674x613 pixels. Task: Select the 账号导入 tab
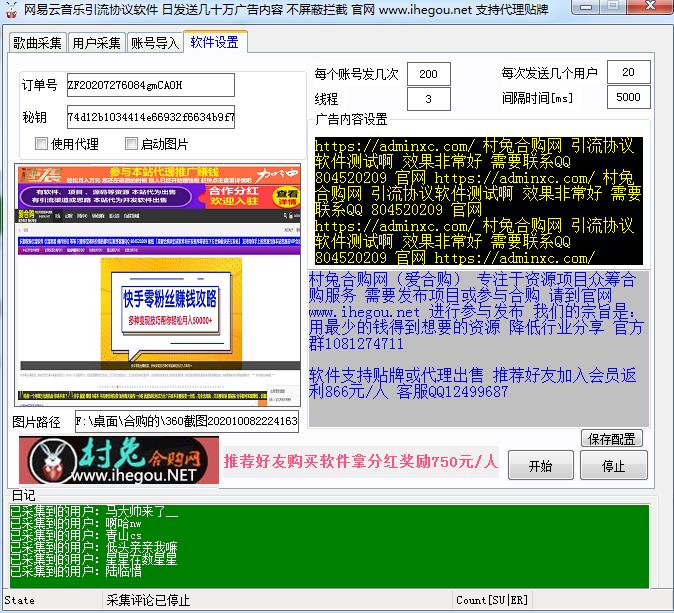155,43
